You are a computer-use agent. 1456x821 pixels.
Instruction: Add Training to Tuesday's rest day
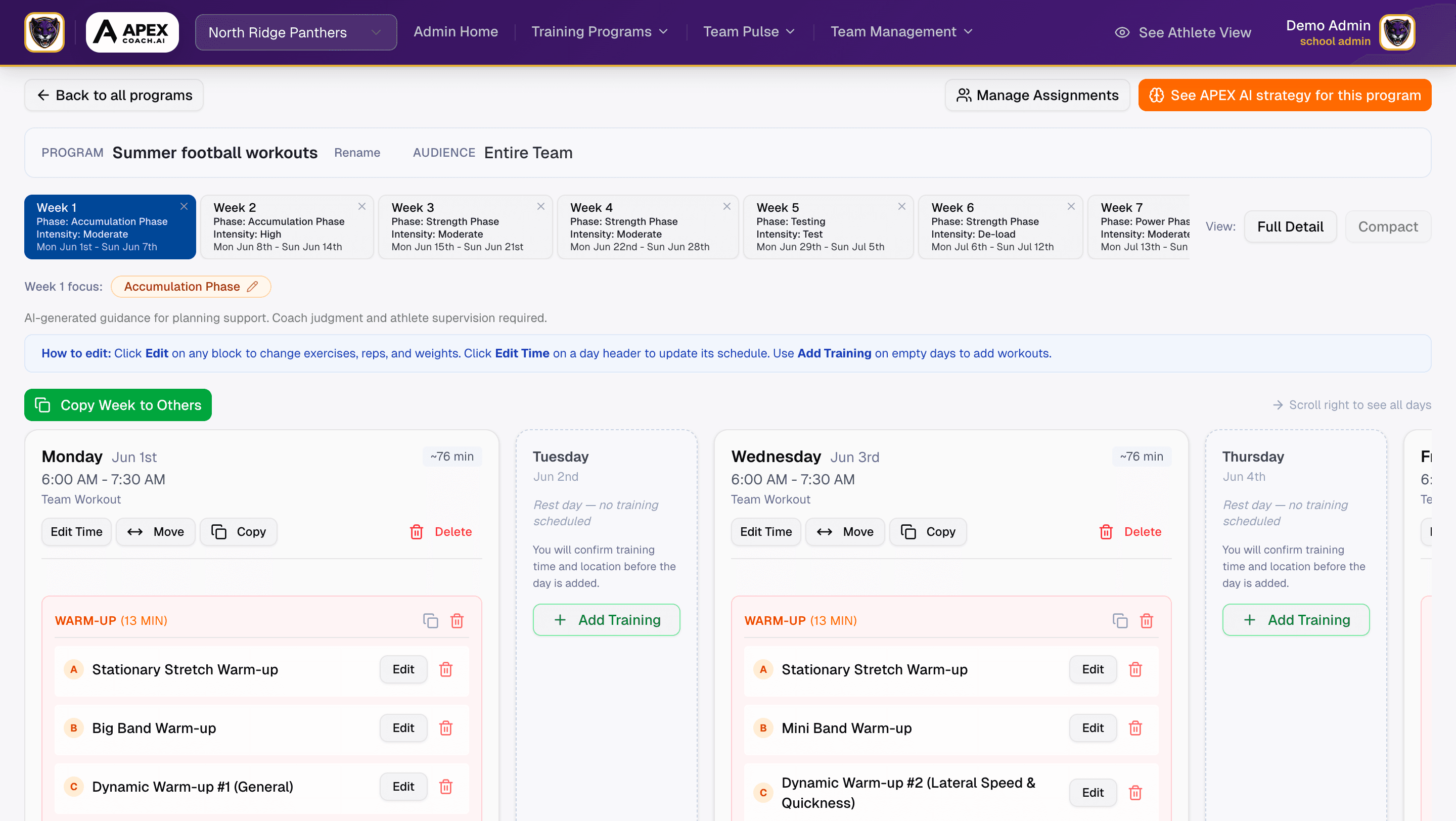click(606, 619)
